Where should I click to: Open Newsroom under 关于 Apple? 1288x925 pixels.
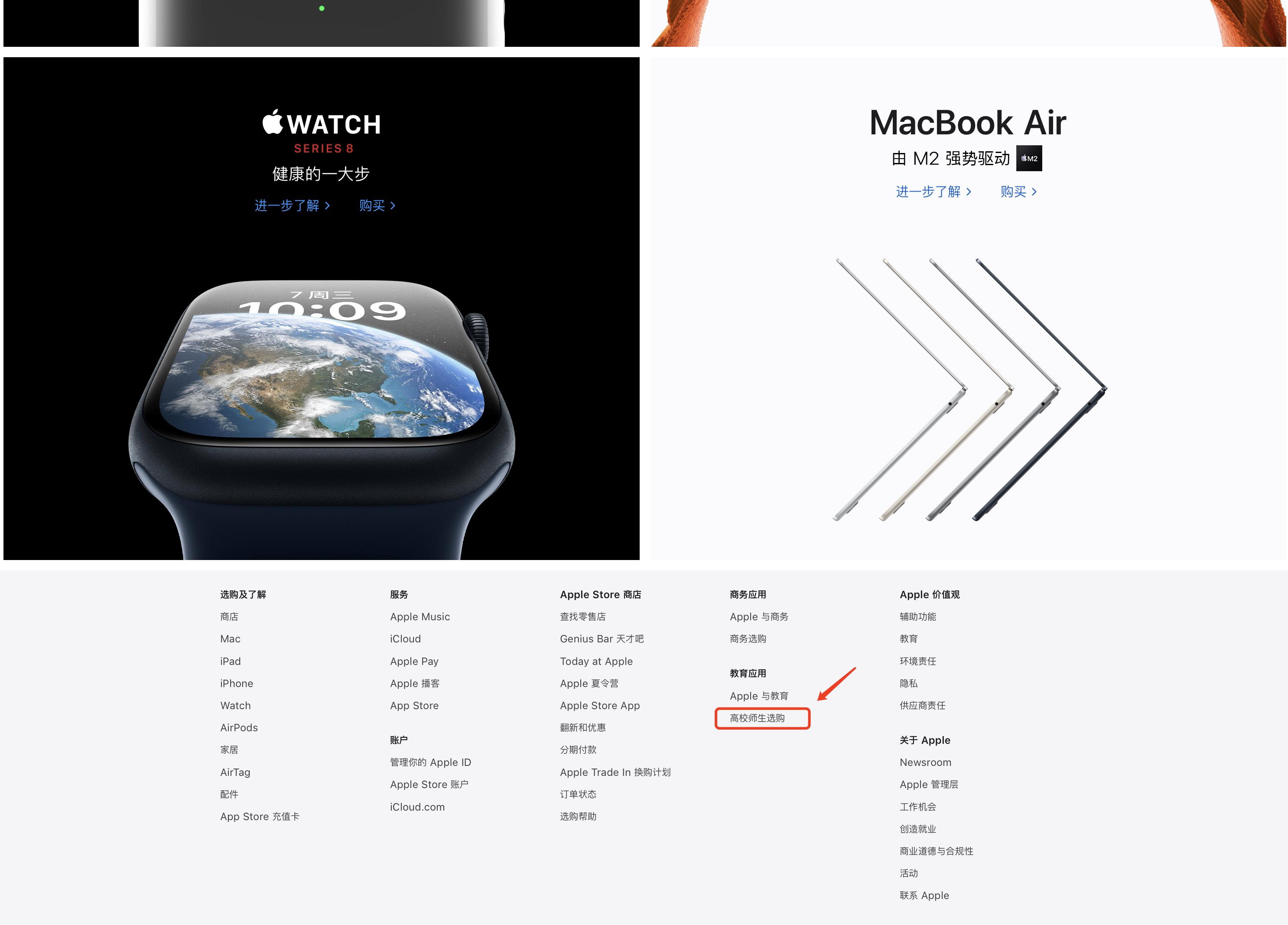[x=925, y=762]
